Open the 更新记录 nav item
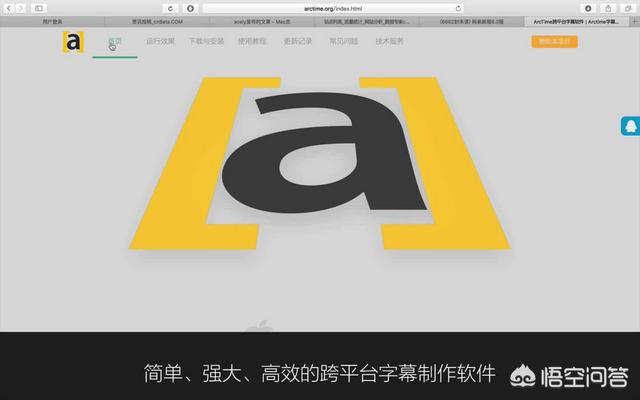640x400 pixels. [x=298, y=41]
